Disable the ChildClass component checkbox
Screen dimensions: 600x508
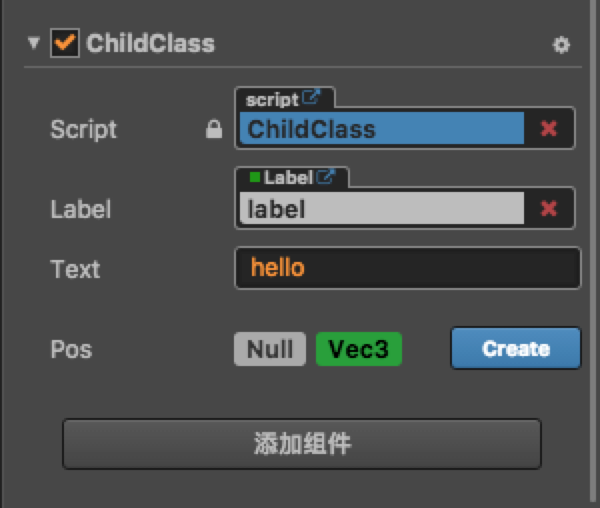click(65, 44)
